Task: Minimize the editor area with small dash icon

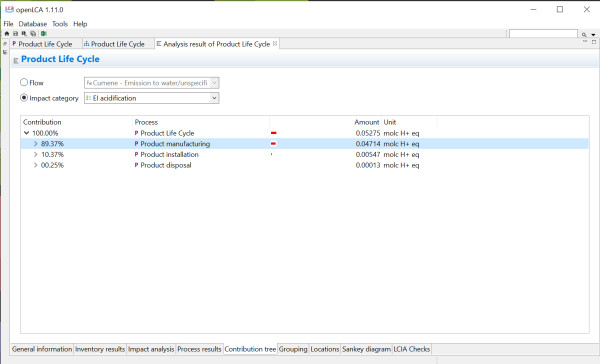Action: pyautogui.click(x=585, y=41)
